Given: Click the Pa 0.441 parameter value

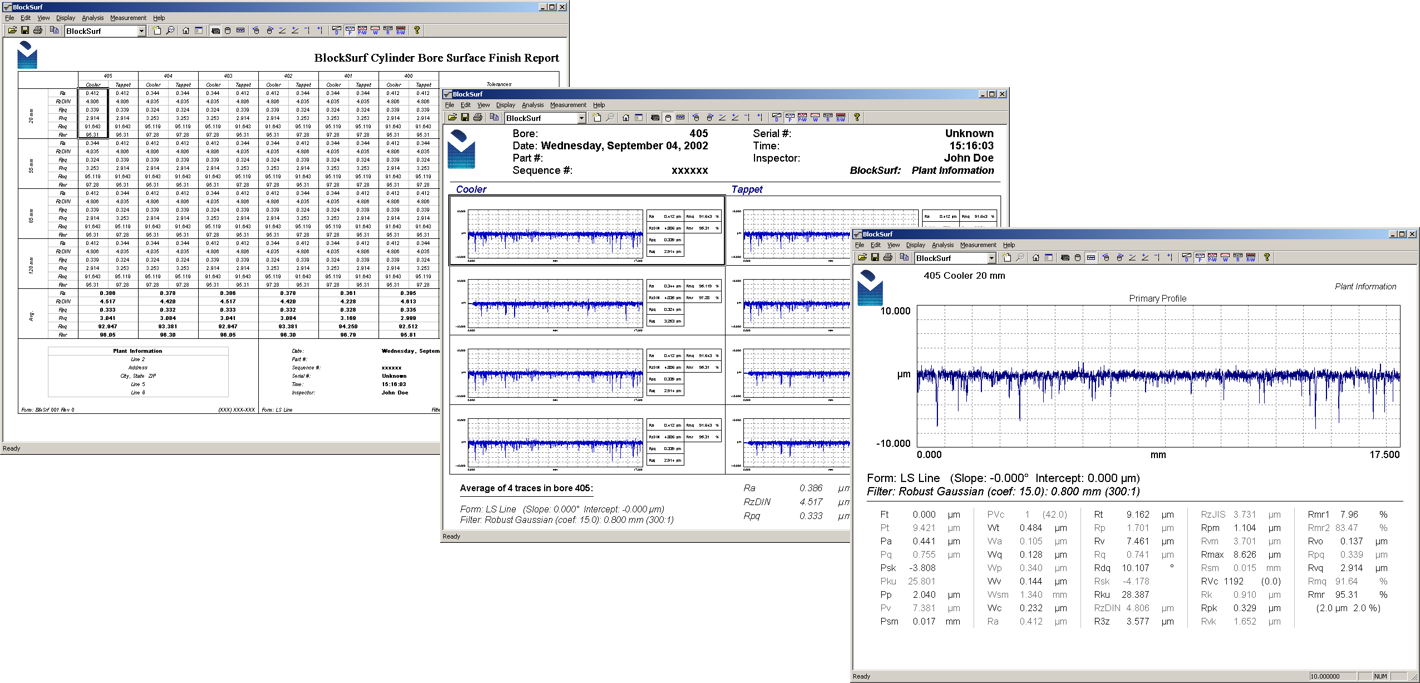Looking at the screenshot, I should click(922, 540).
